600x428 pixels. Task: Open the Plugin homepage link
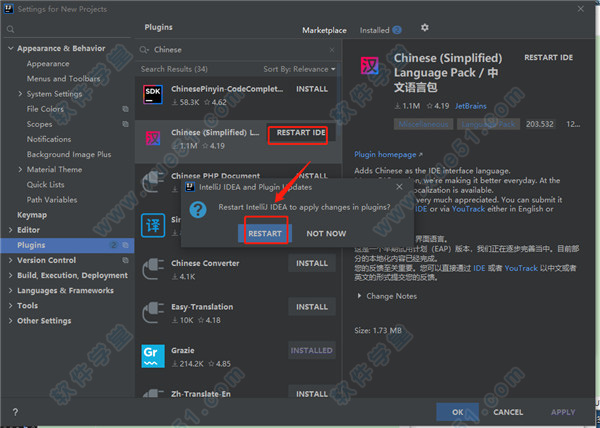[x=384, y=154]
